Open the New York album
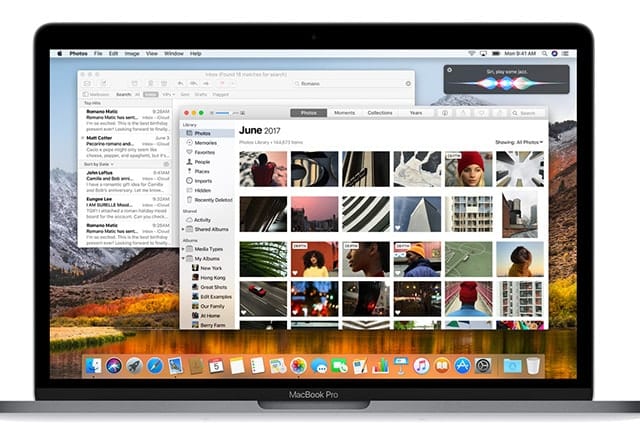This screenshot has width=640, height=426. pos(207,268)
